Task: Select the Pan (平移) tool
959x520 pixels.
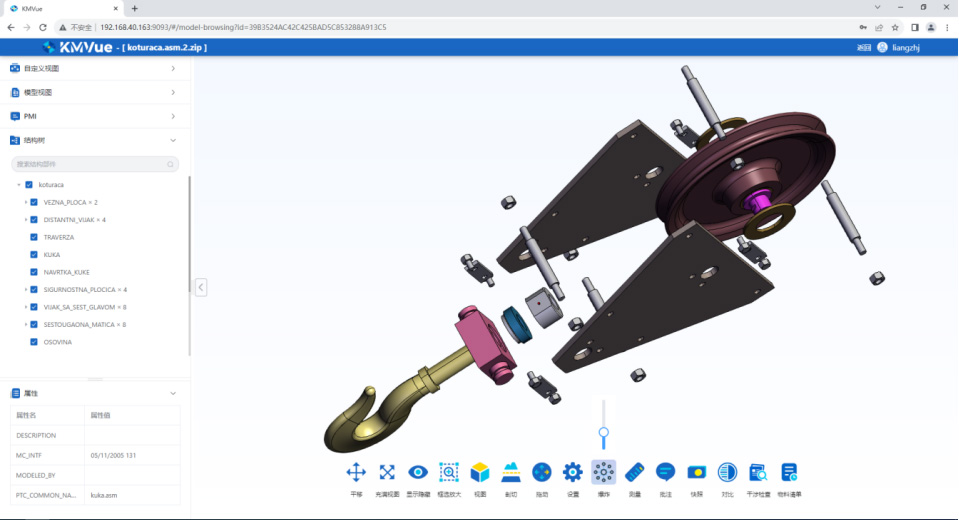Action: (356, 472)
